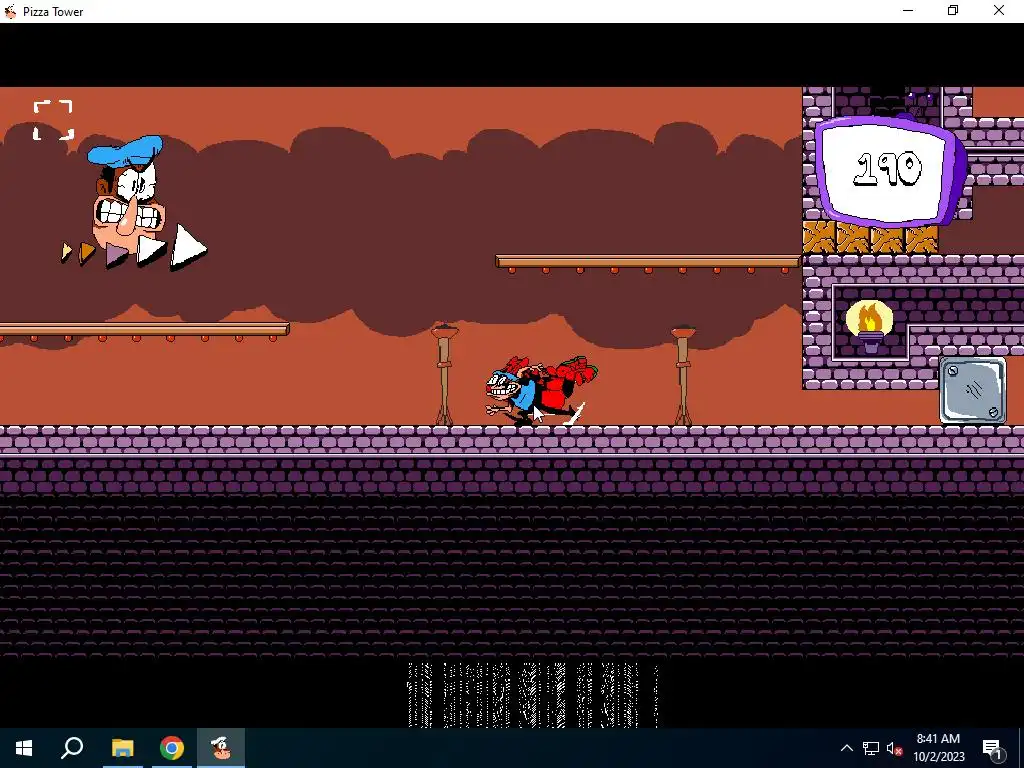Click the purple TV score display showing 190
This screenshot has height=768, width=1024.
click(x=889, y=170)
